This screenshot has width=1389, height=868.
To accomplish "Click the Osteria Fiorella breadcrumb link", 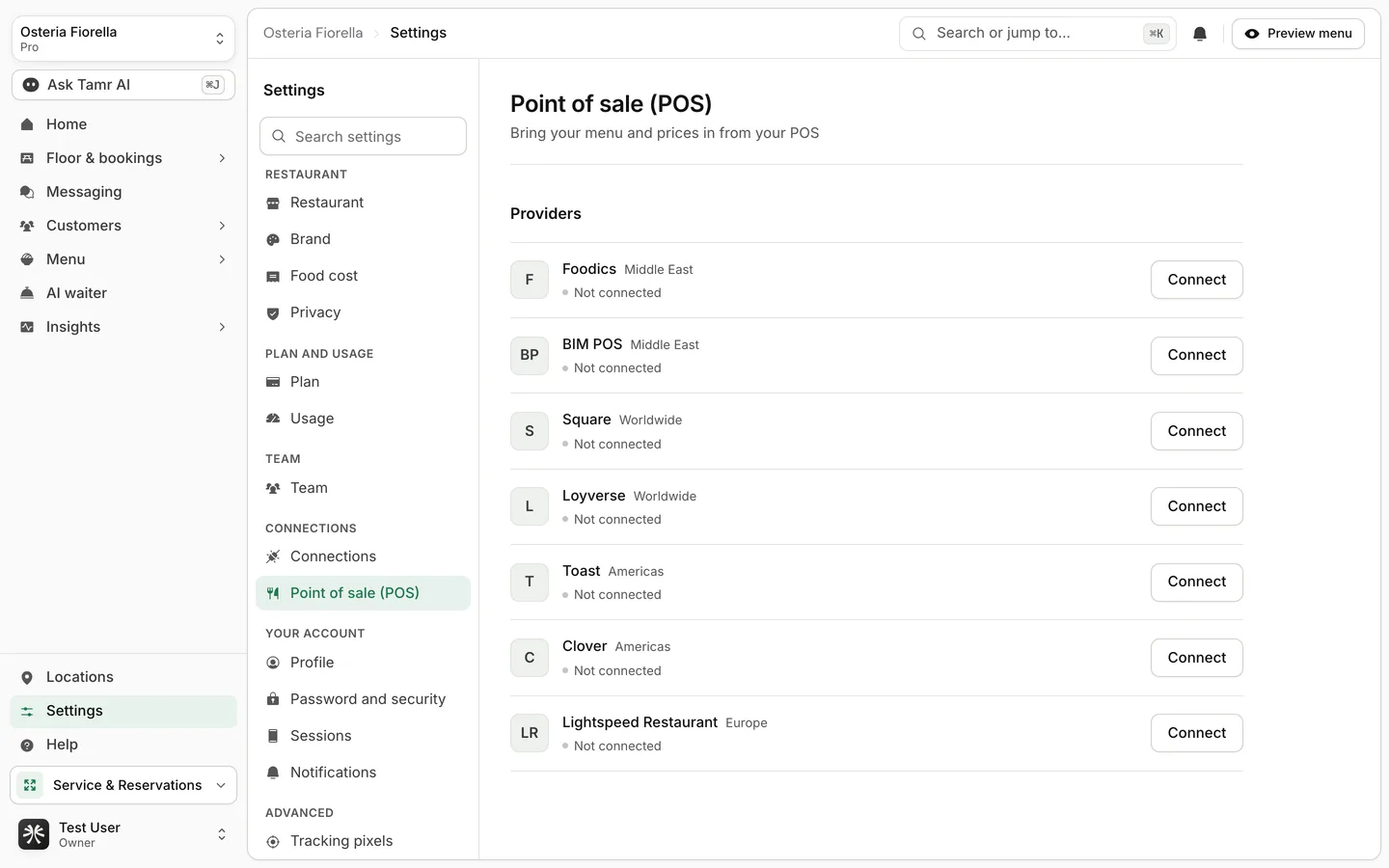I will click(313, 33).
